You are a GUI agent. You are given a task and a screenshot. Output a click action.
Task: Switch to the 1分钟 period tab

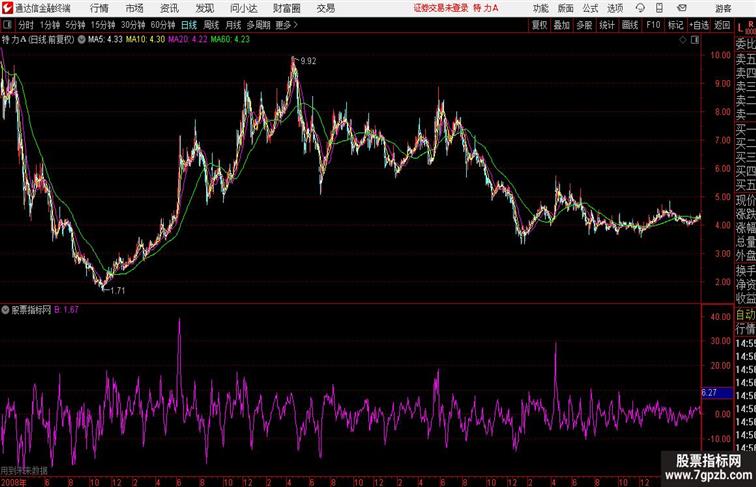[50, 25]
